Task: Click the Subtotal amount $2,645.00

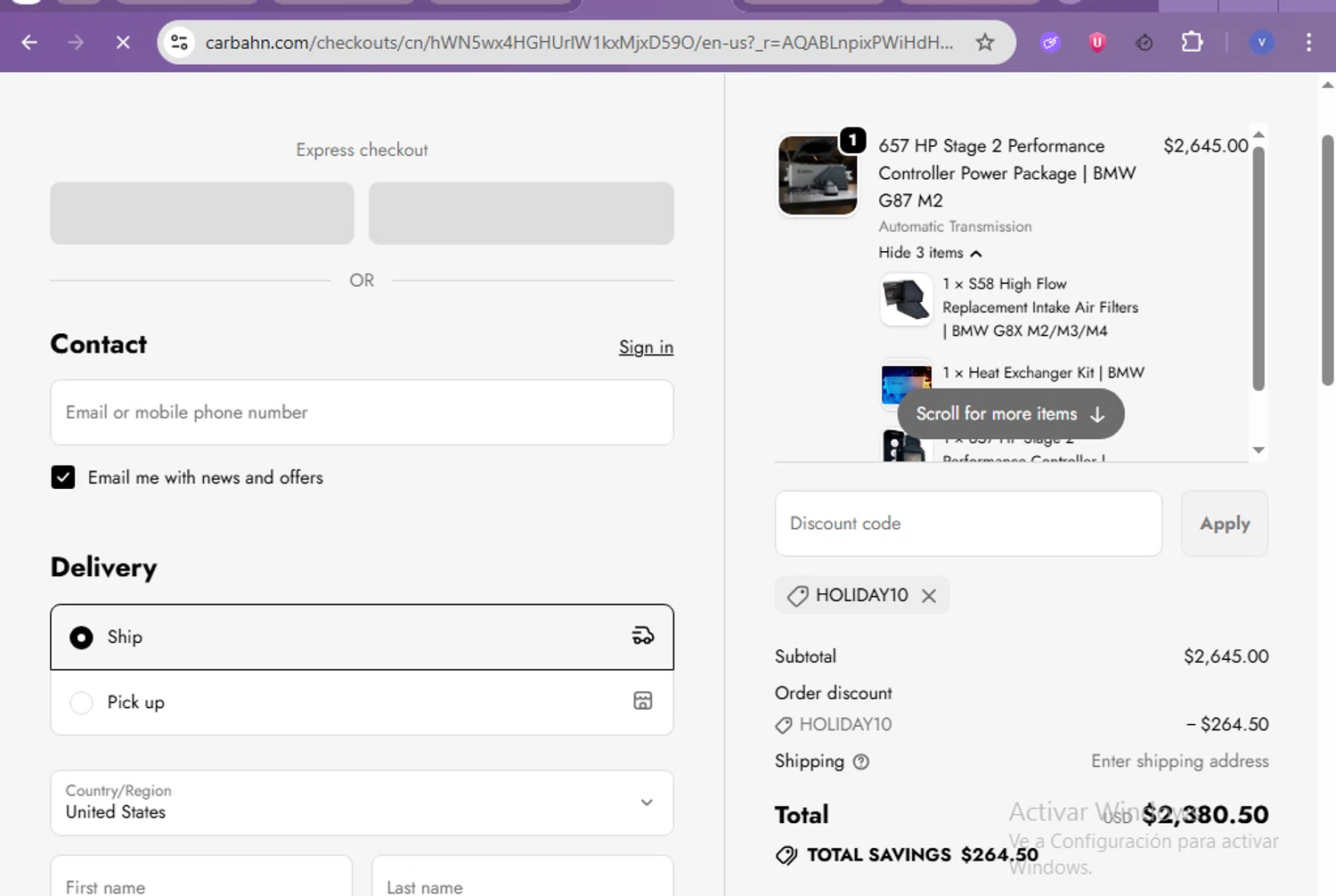Action: tap(1226, 656)
